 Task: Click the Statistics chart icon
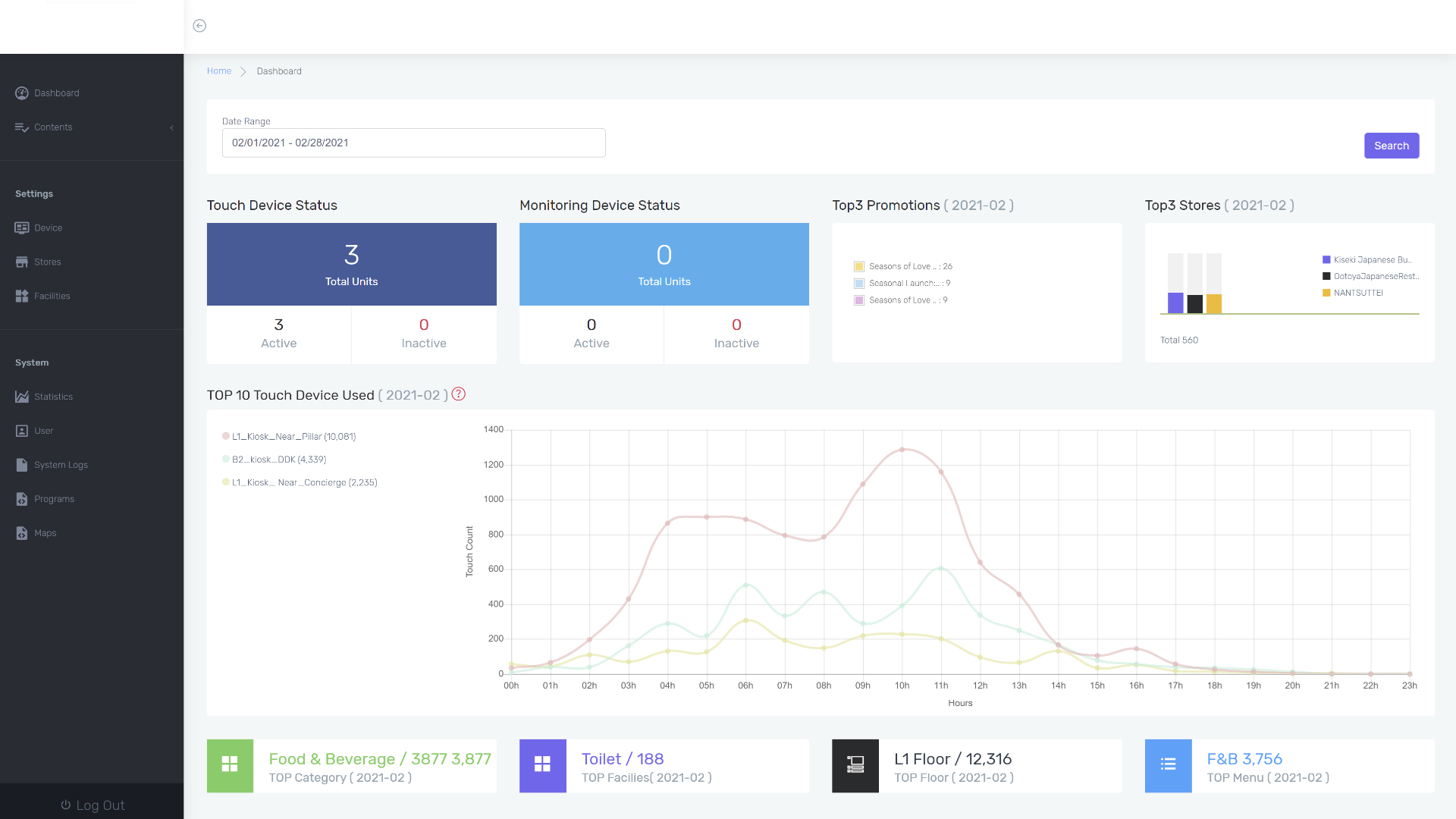click(22, 397)
